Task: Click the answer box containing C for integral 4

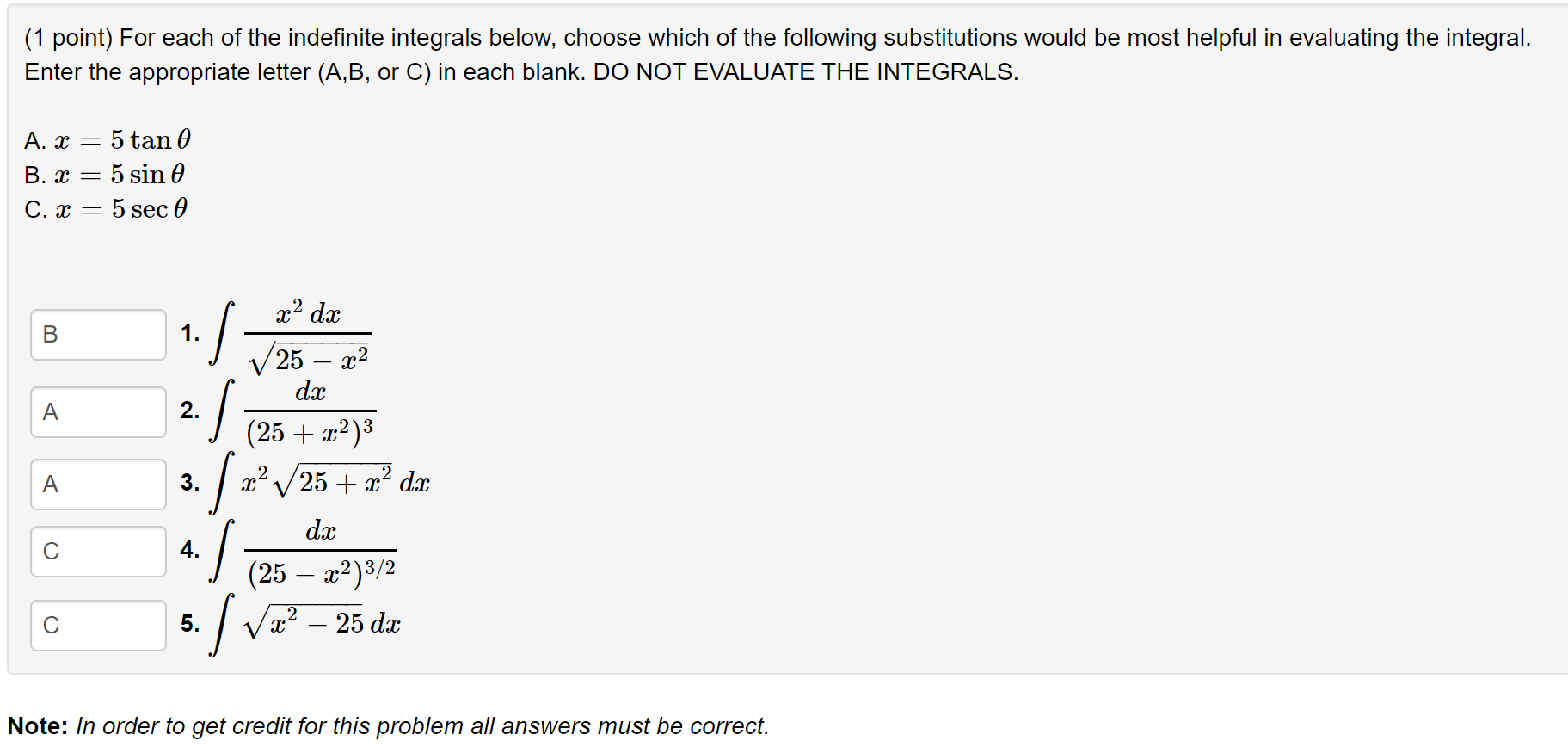Action: tap(97, 552)
